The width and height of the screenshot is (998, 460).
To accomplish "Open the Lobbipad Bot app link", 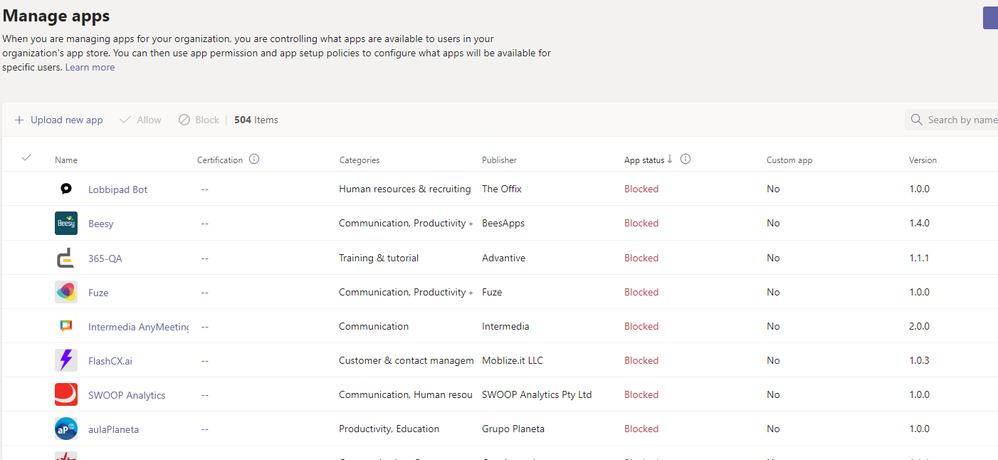I will tap(118, 189).
